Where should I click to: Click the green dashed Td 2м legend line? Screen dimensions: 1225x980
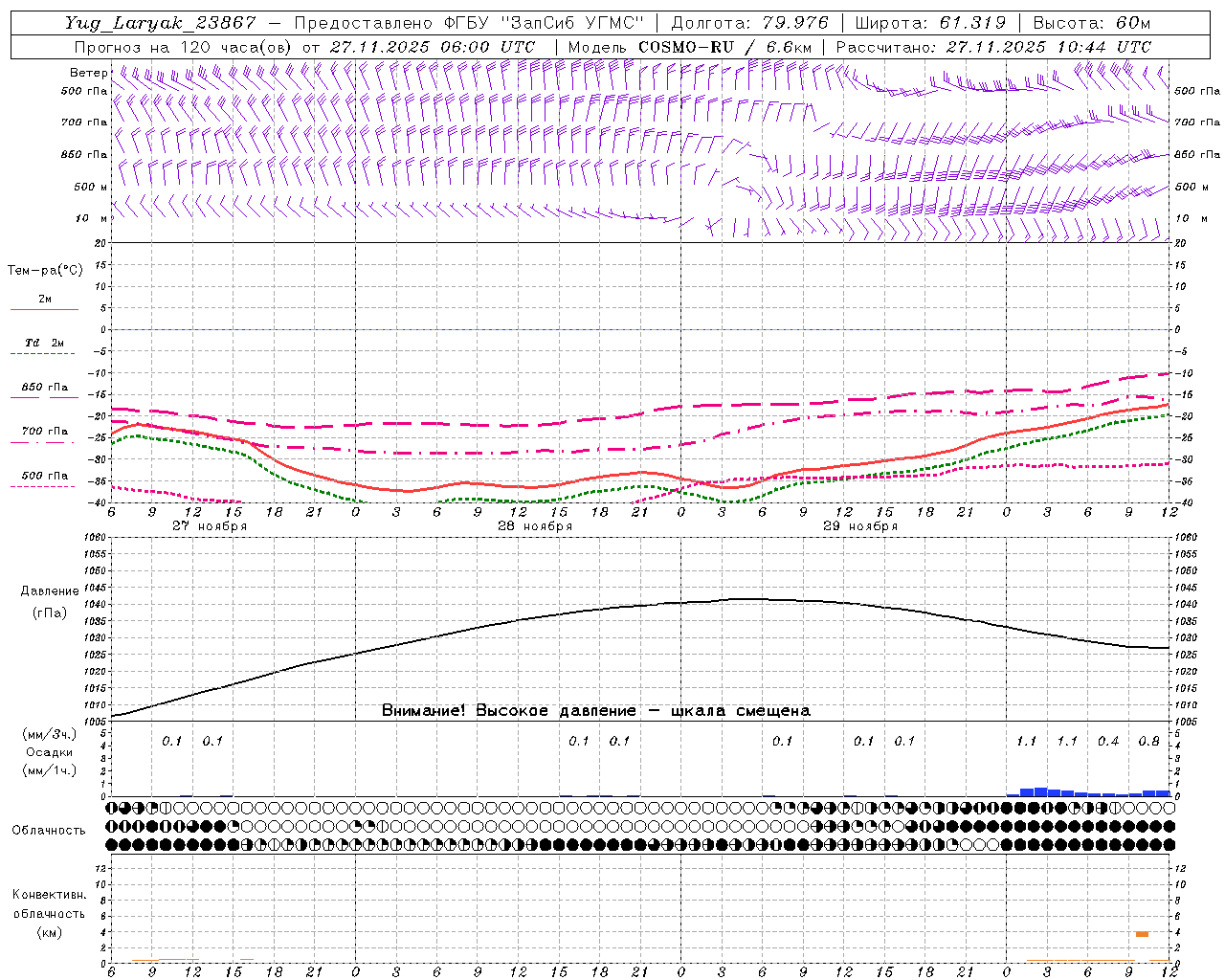point(44,353)
